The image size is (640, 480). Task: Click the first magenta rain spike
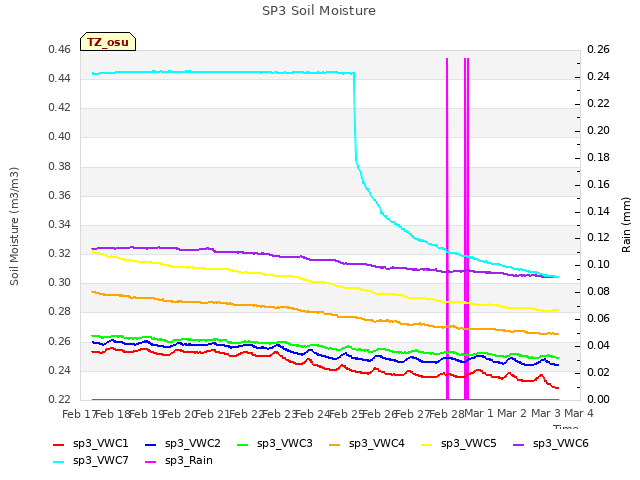pyautogui.click(x=447, y=229)
